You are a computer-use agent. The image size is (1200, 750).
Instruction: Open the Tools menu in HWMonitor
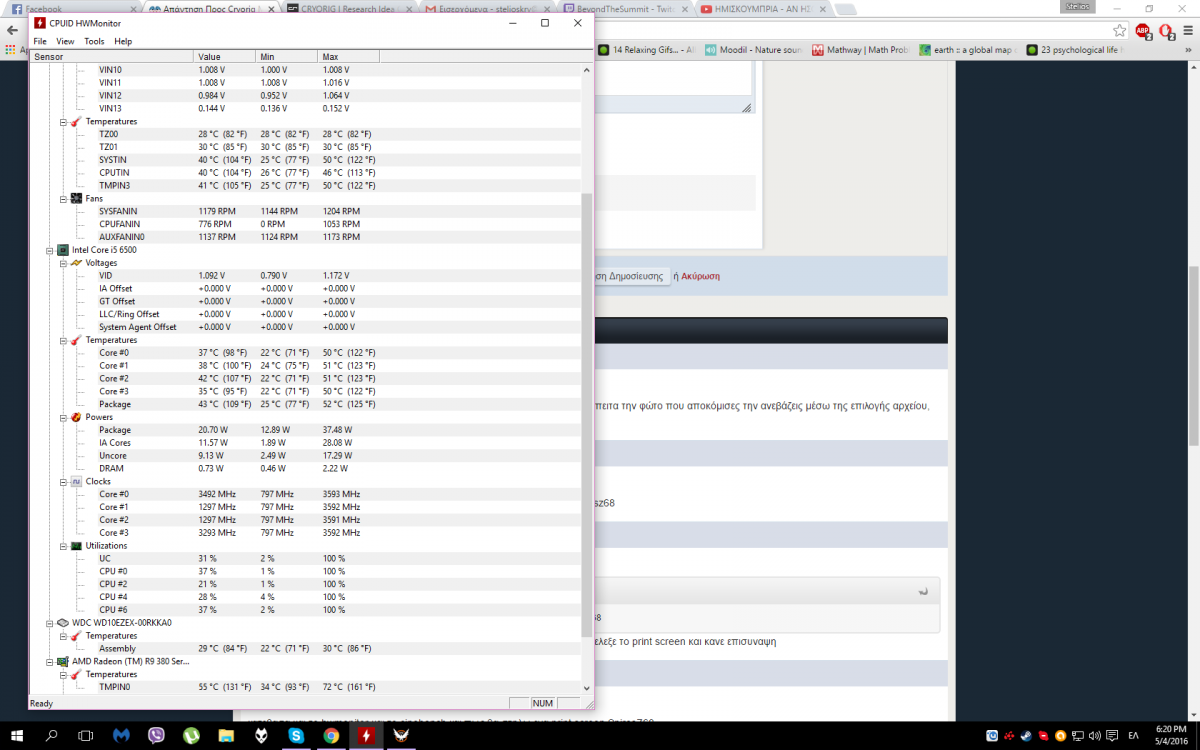click(x=94, y=41)
